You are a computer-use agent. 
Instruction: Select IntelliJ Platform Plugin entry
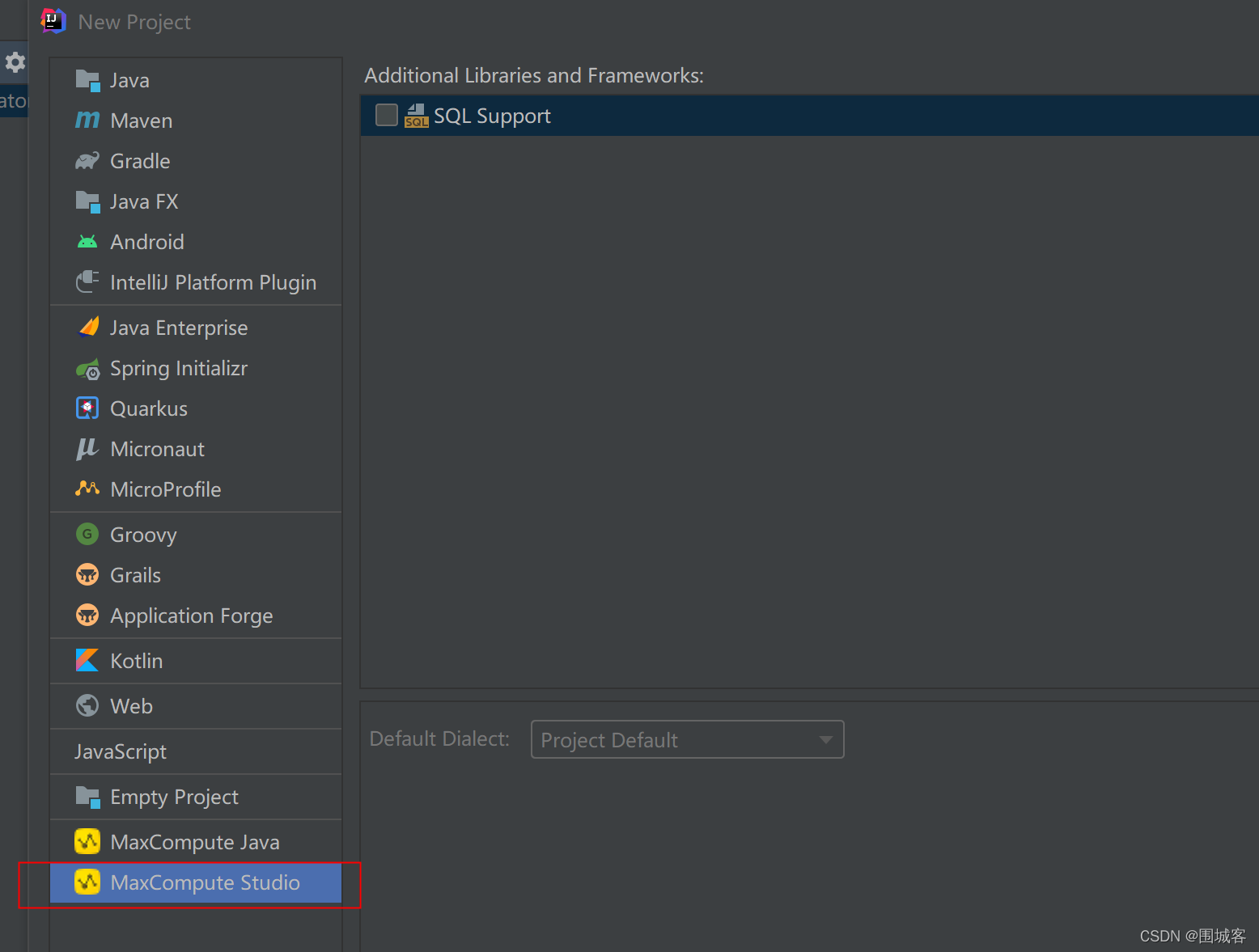[196, 282]
